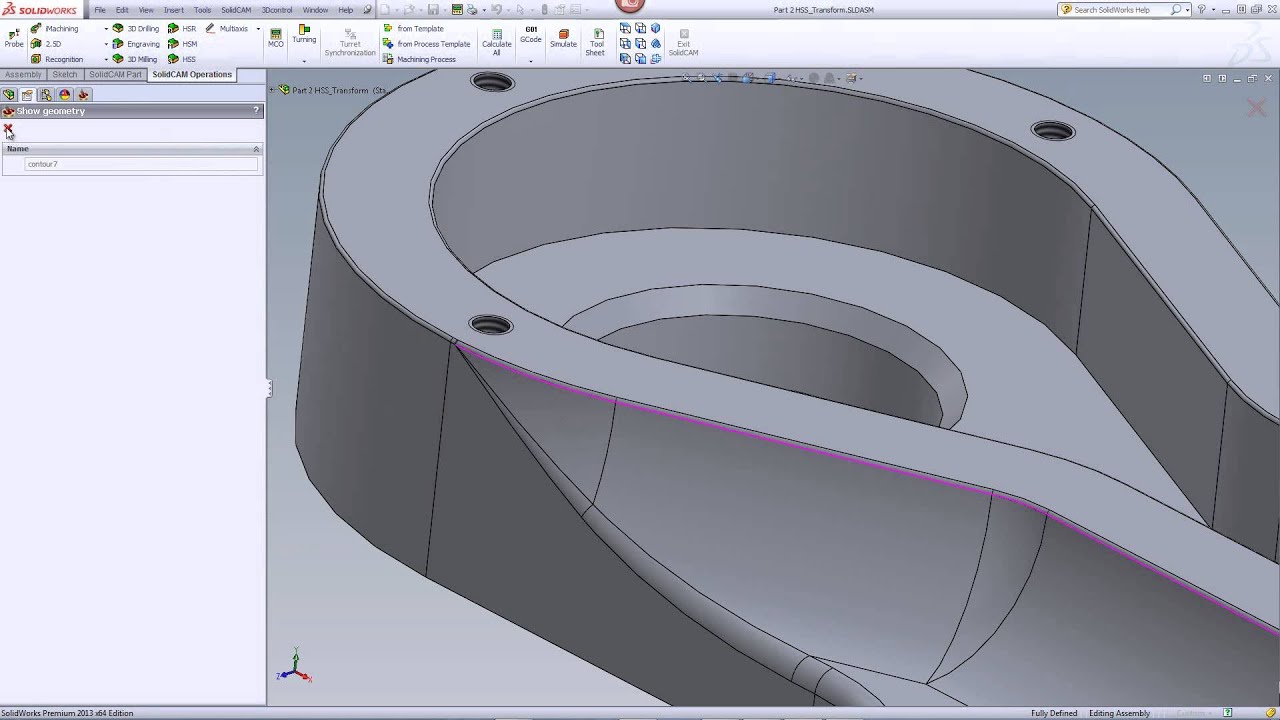Collapse the Name section chevron

(x=256, y=149)
